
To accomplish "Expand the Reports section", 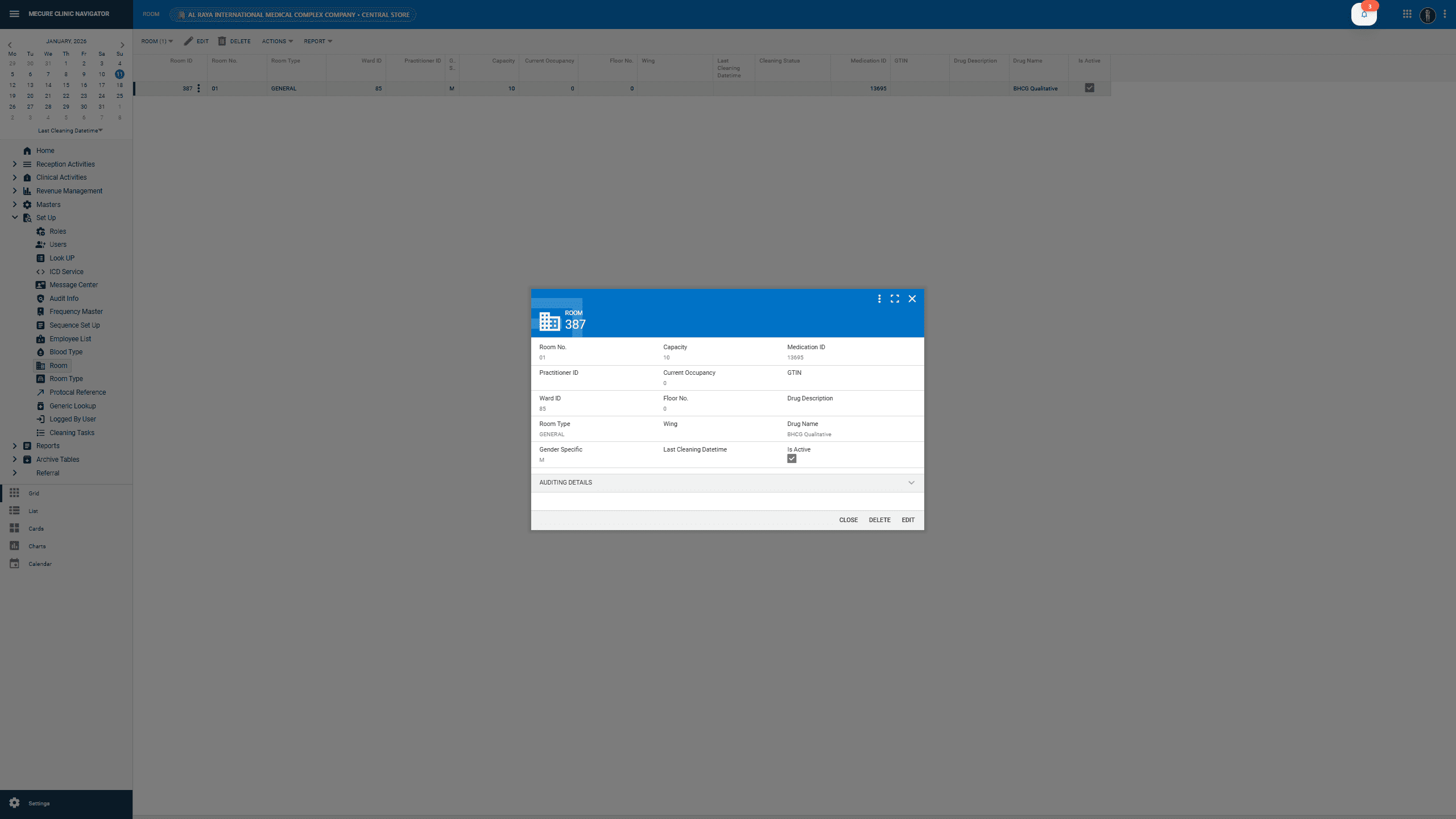I will 14,446.
